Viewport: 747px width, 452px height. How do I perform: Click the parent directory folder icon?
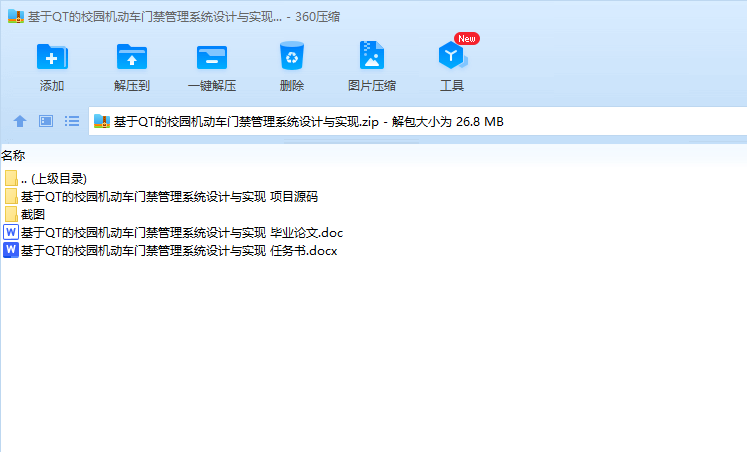[11, 178]
